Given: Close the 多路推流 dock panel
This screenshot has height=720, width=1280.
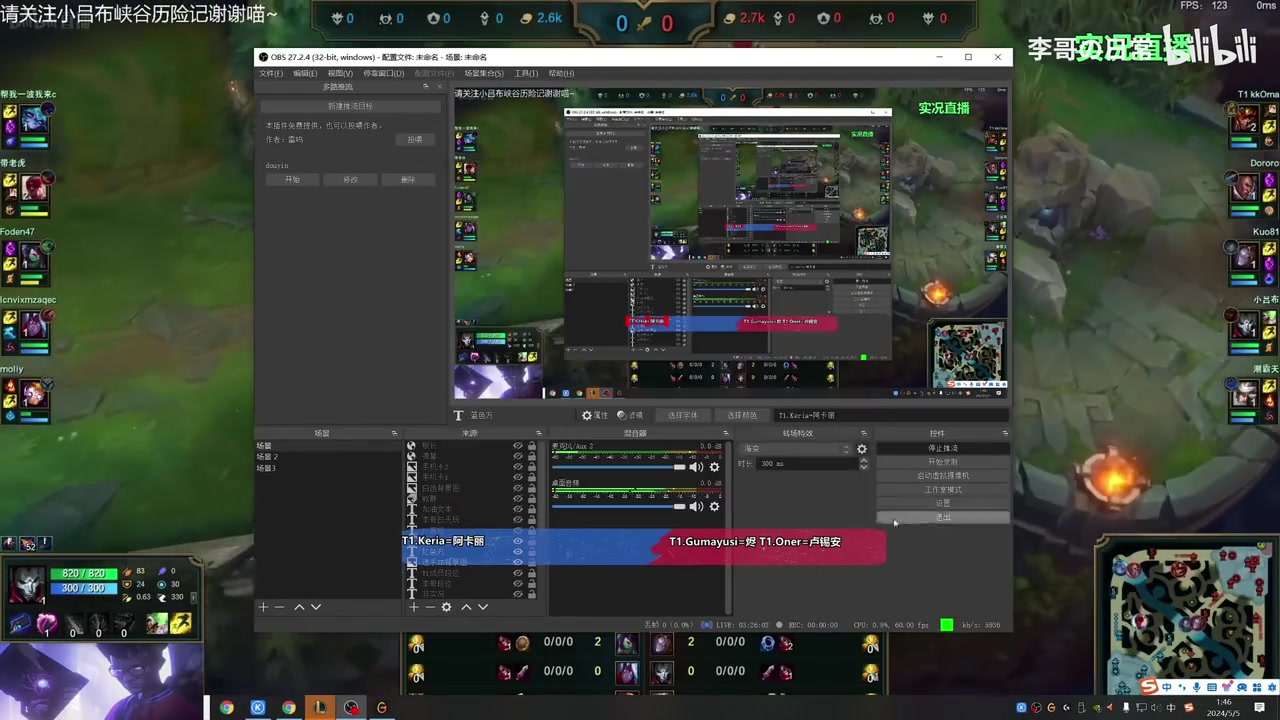Looking at the screenshot, I should point(439,87).
